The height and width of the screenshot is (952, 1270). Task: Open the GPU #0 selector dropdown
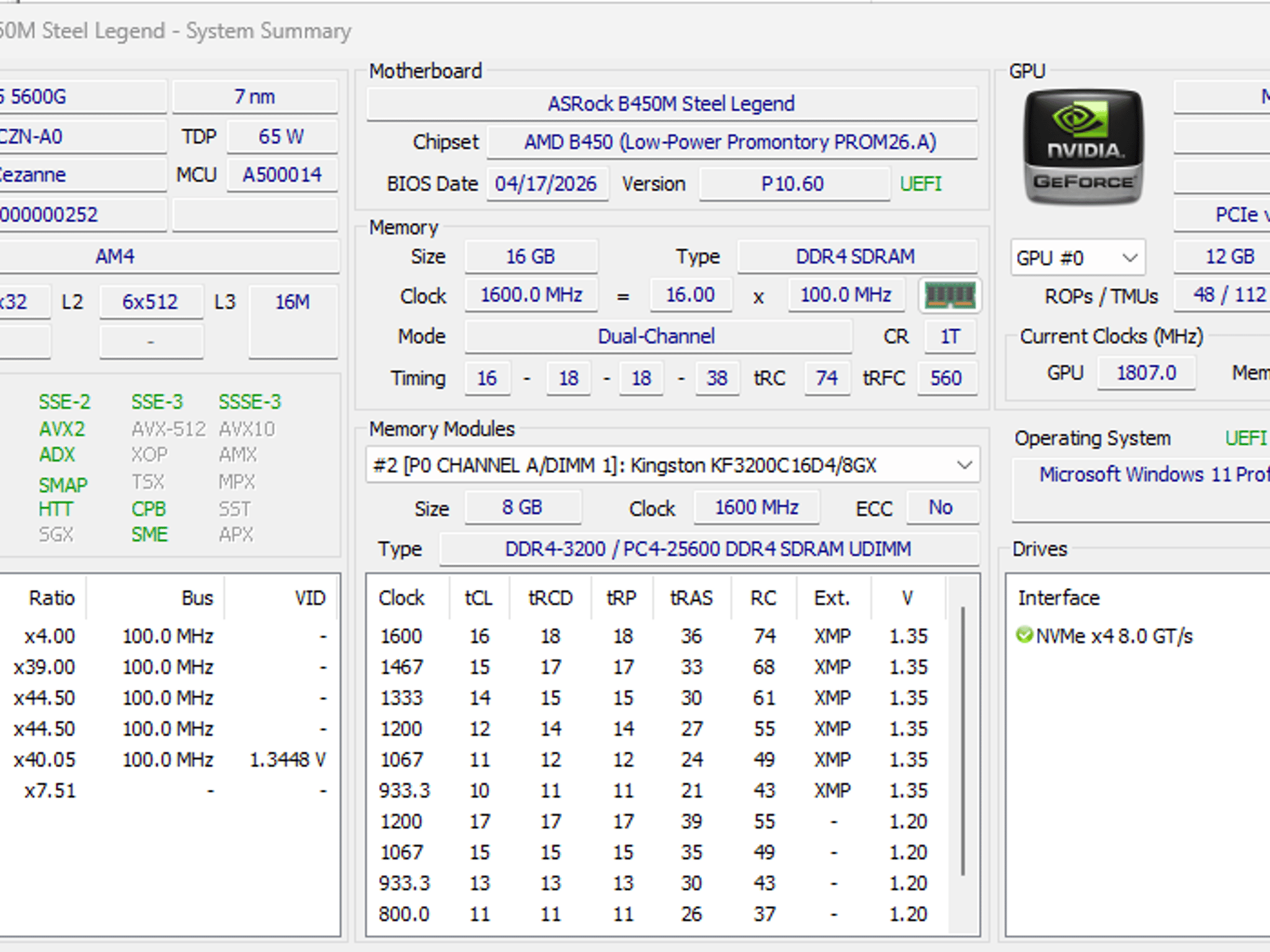[1077, 257]
